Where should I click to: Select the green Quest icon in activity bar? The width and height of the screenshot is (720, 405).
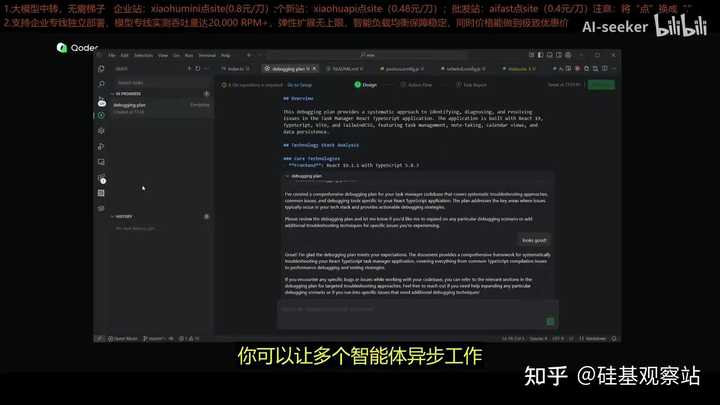101,115
